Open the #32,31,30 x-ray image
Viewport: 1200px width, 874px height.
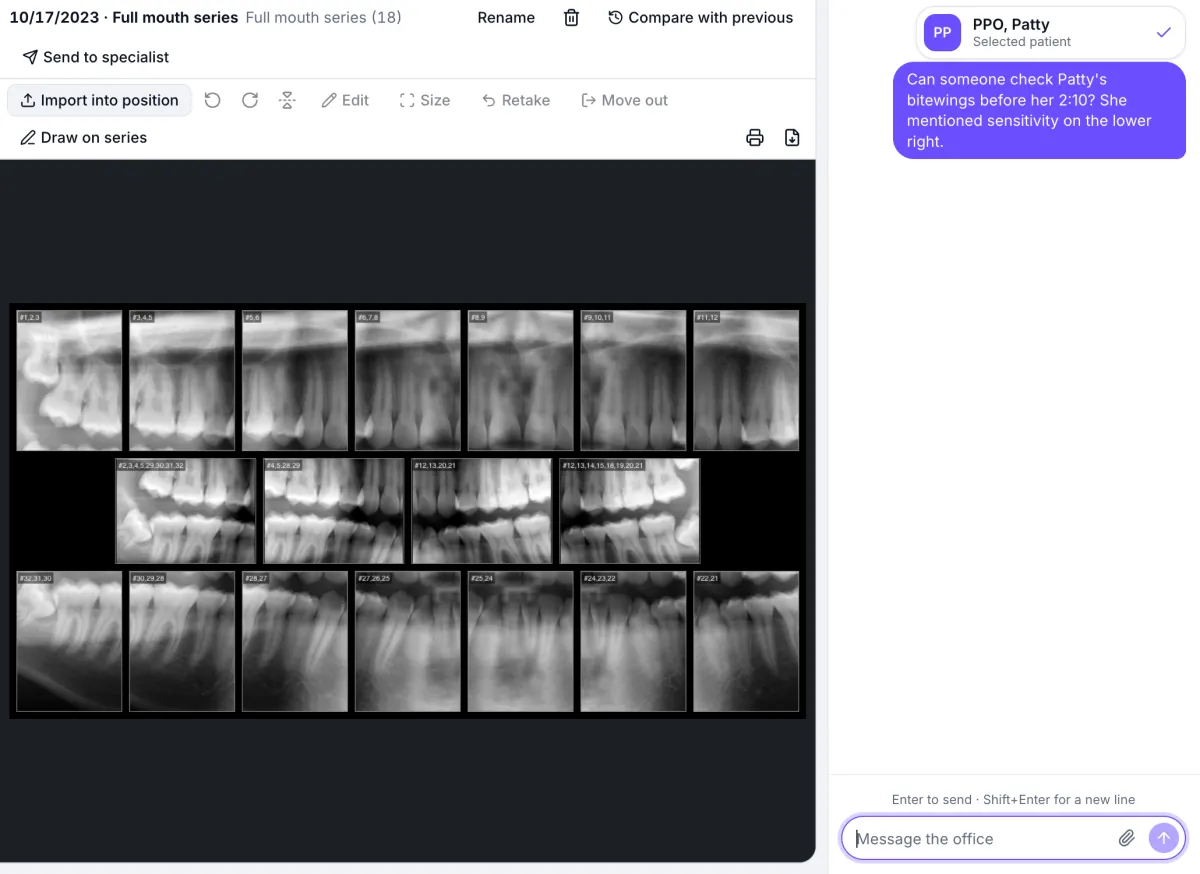69,641
